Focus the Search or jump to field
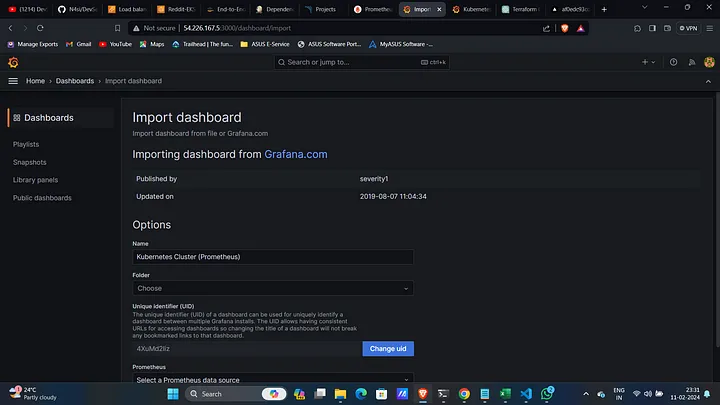720x405 pixels. pyautogui.click(x=362, y=62)
